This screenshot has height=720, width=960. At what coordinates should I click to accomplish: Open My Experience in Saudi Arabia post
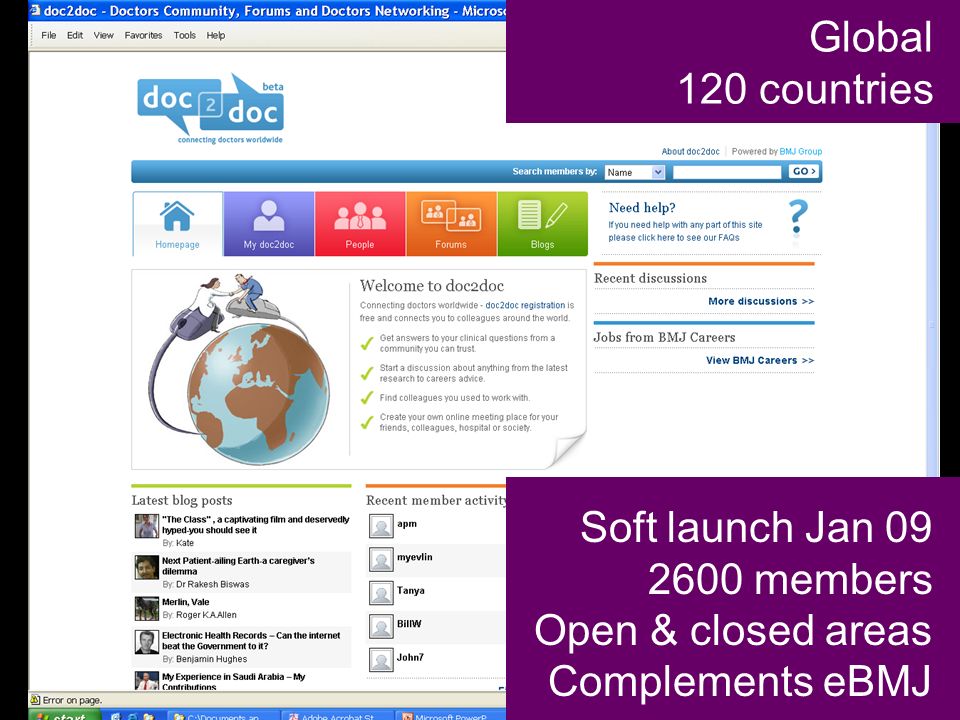coord(233,681)
